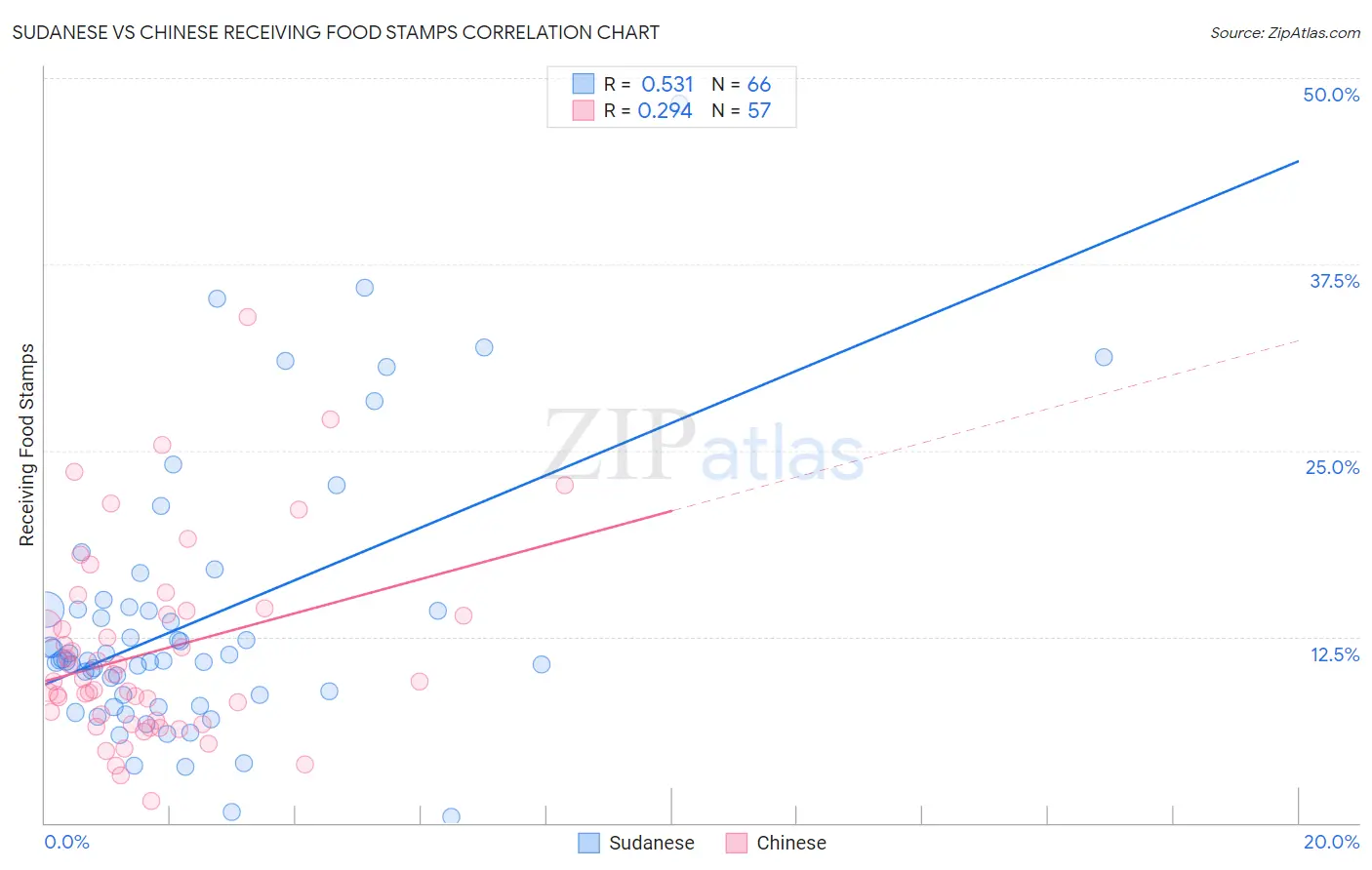Click the chart title text

[x=336, y=32]
